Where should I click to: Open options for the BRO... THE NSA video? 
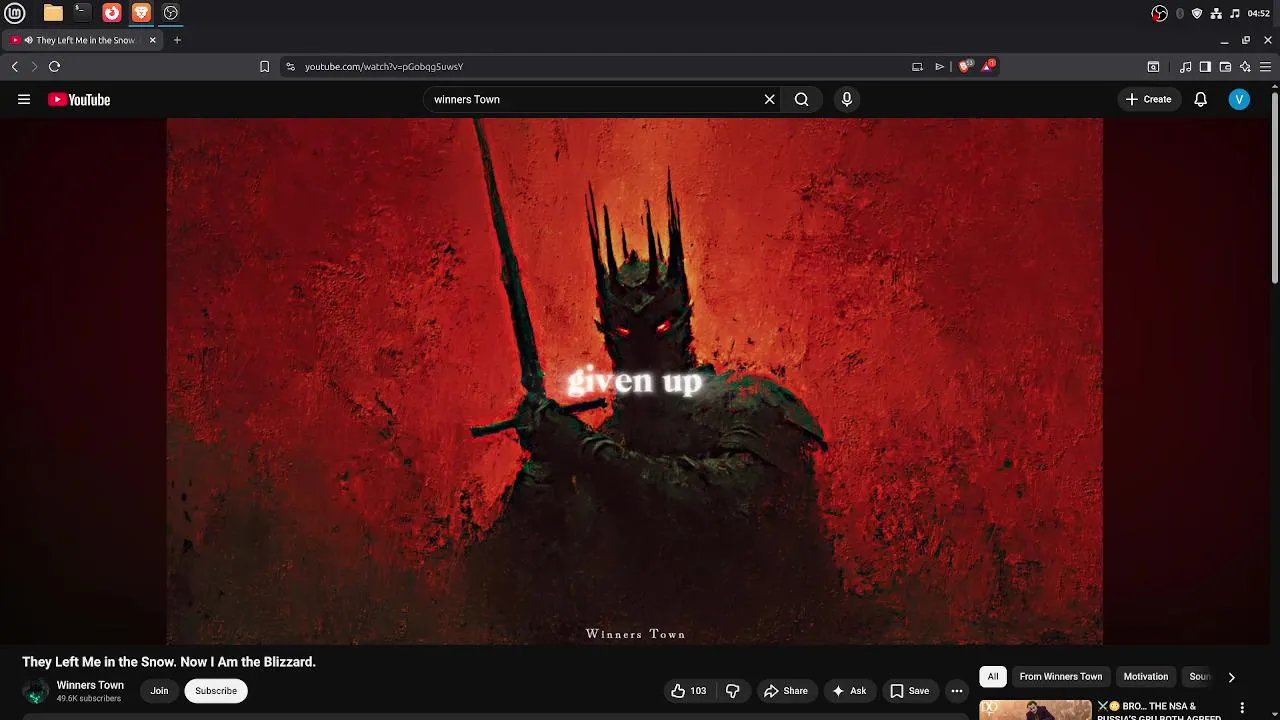point(1242,708)
